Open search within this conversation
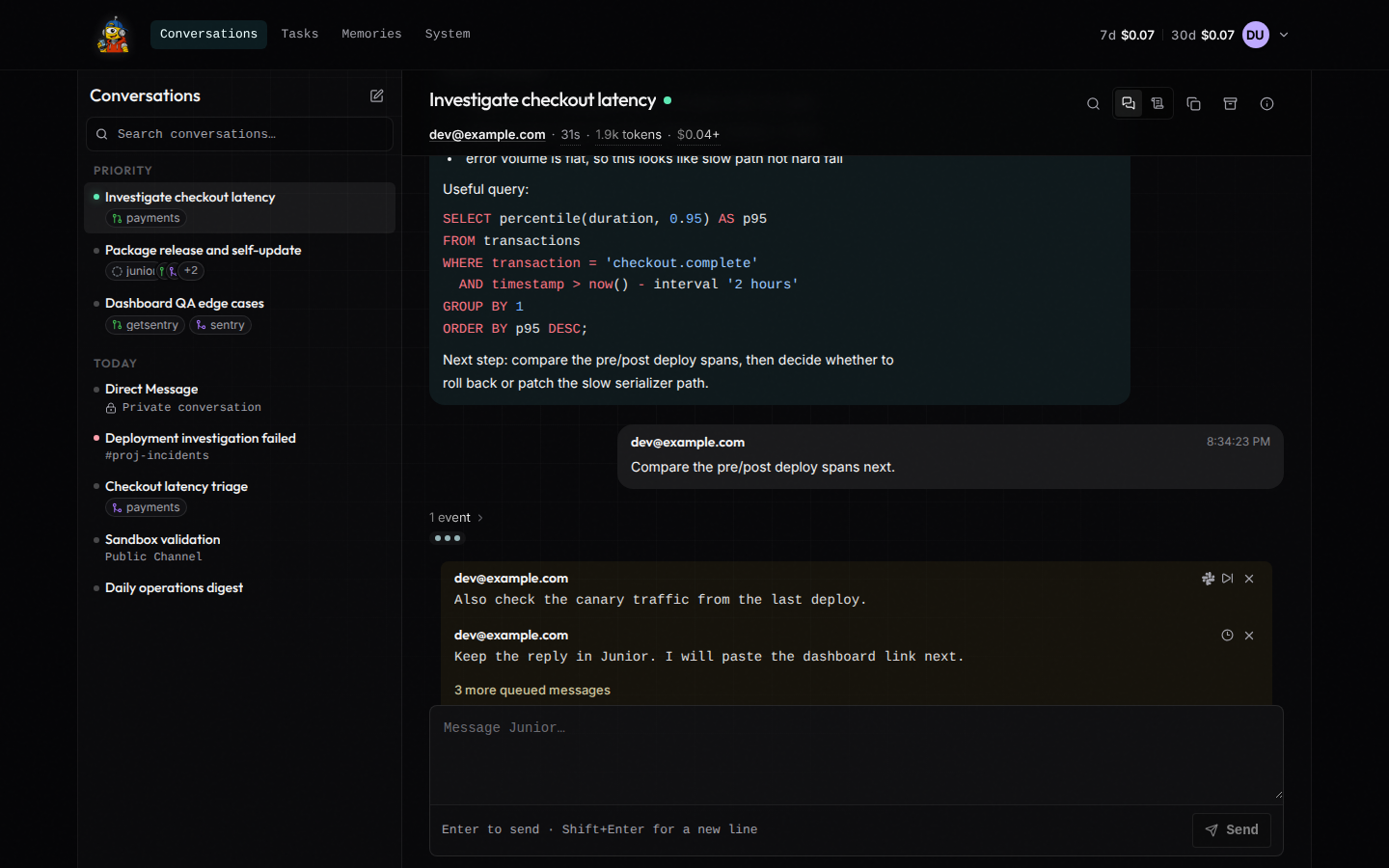 click(1093, 104)
